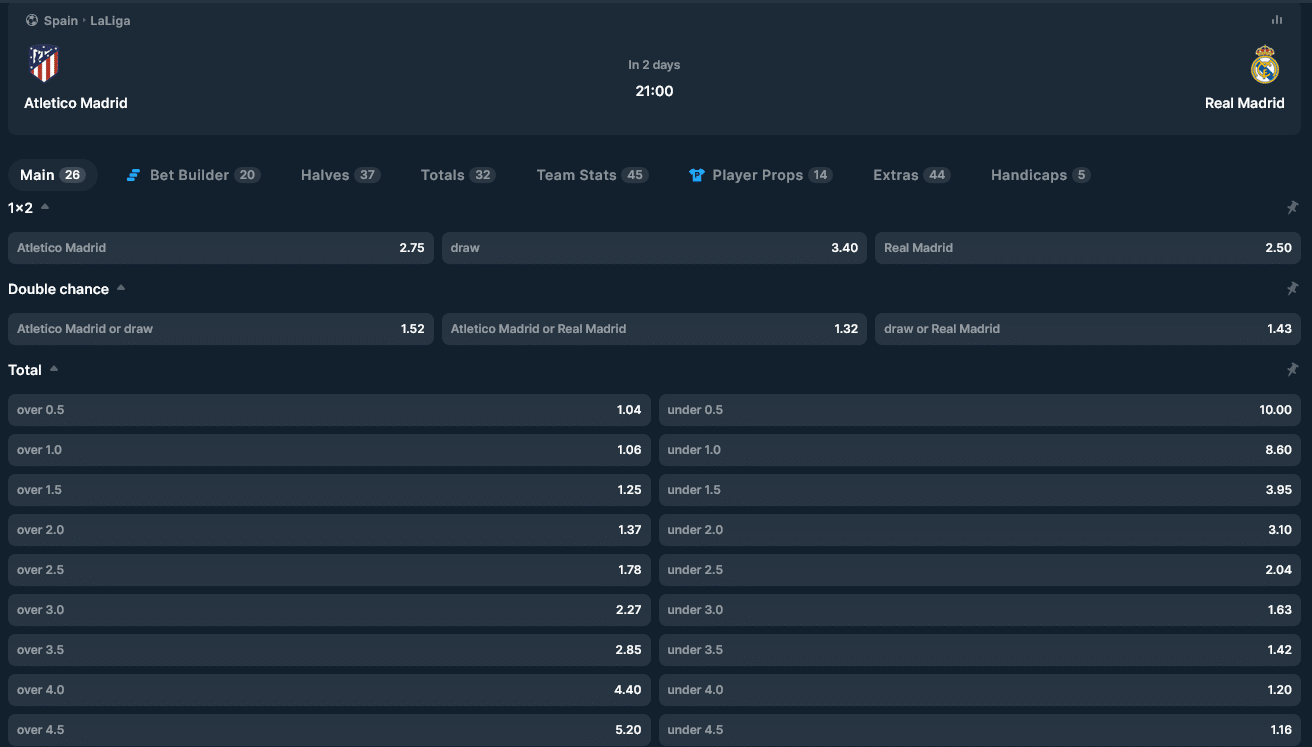Click the In 2 days label
1312x747 pixels.
654,65
